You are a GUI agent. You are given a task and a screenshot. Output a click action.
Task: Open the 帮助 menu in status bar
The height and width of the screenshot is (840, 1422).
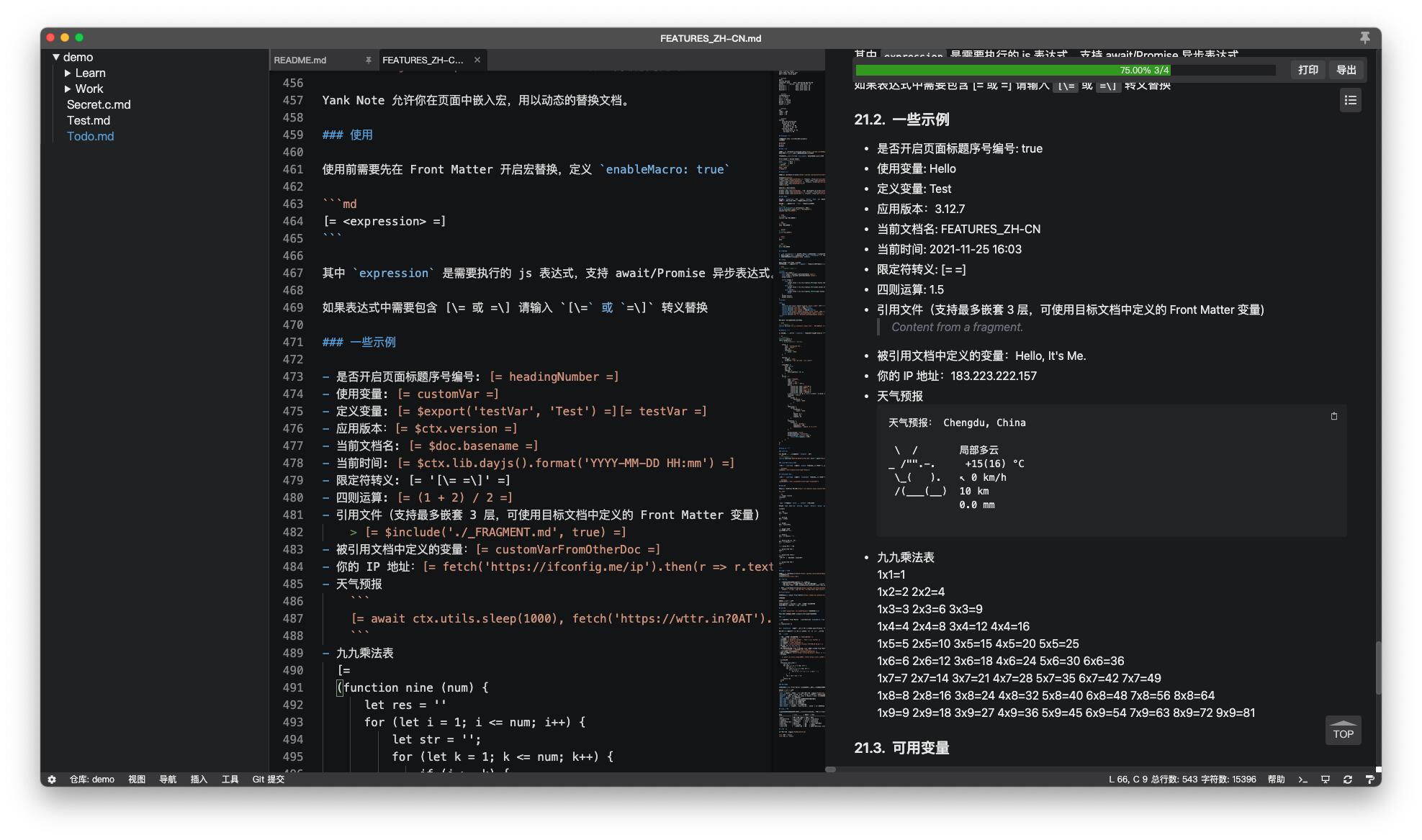click(x=1276, y=779)
